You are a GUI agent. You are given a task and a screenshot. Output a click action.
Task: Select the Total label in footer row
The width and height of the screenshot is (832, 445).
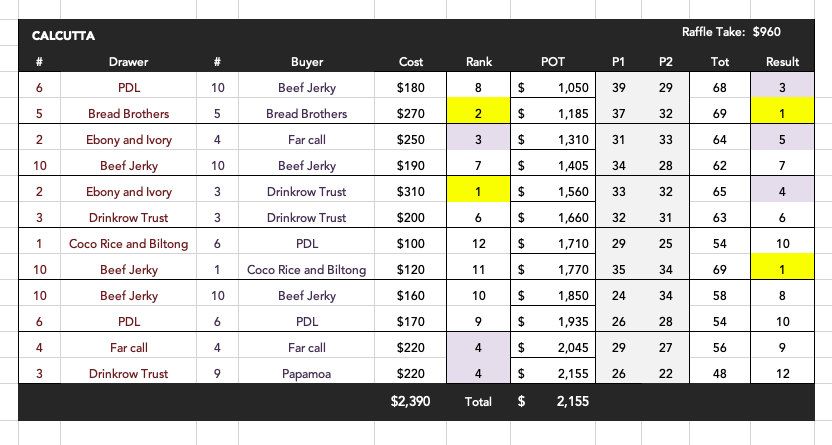tap(479, 402)
